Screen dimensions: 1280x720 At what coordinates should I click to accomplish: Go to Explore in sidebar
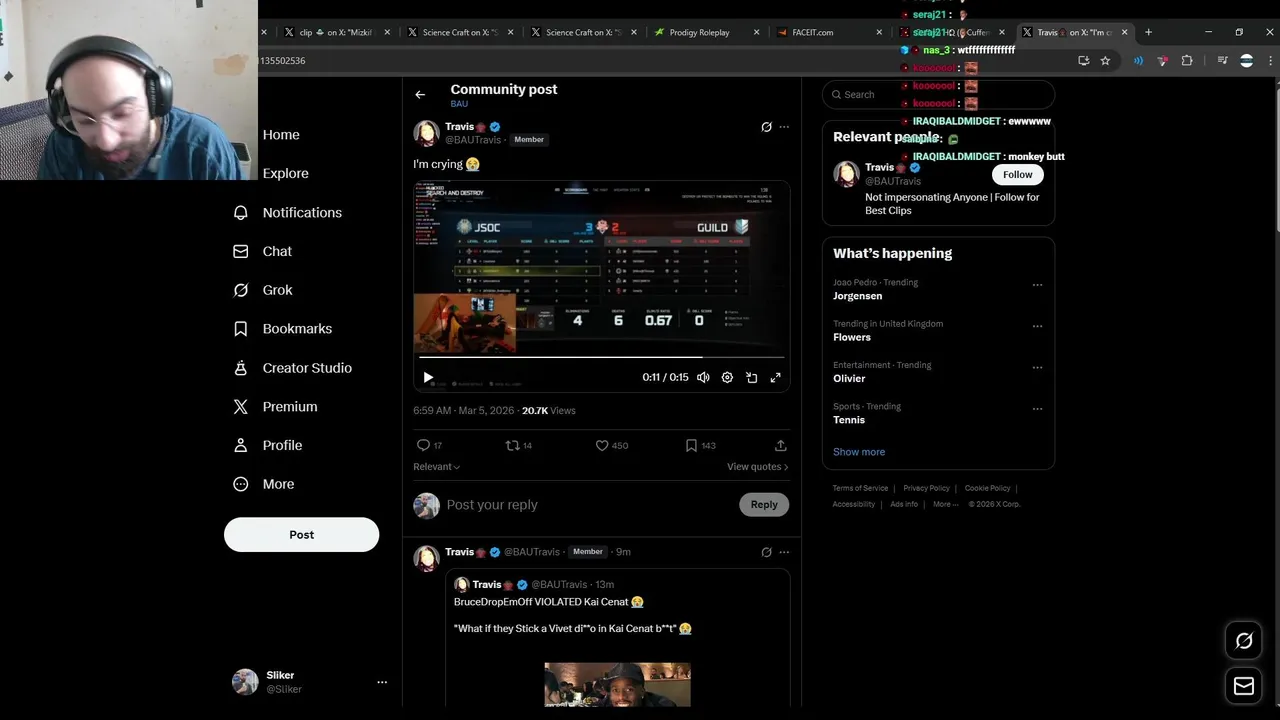(x=270, y=173)
